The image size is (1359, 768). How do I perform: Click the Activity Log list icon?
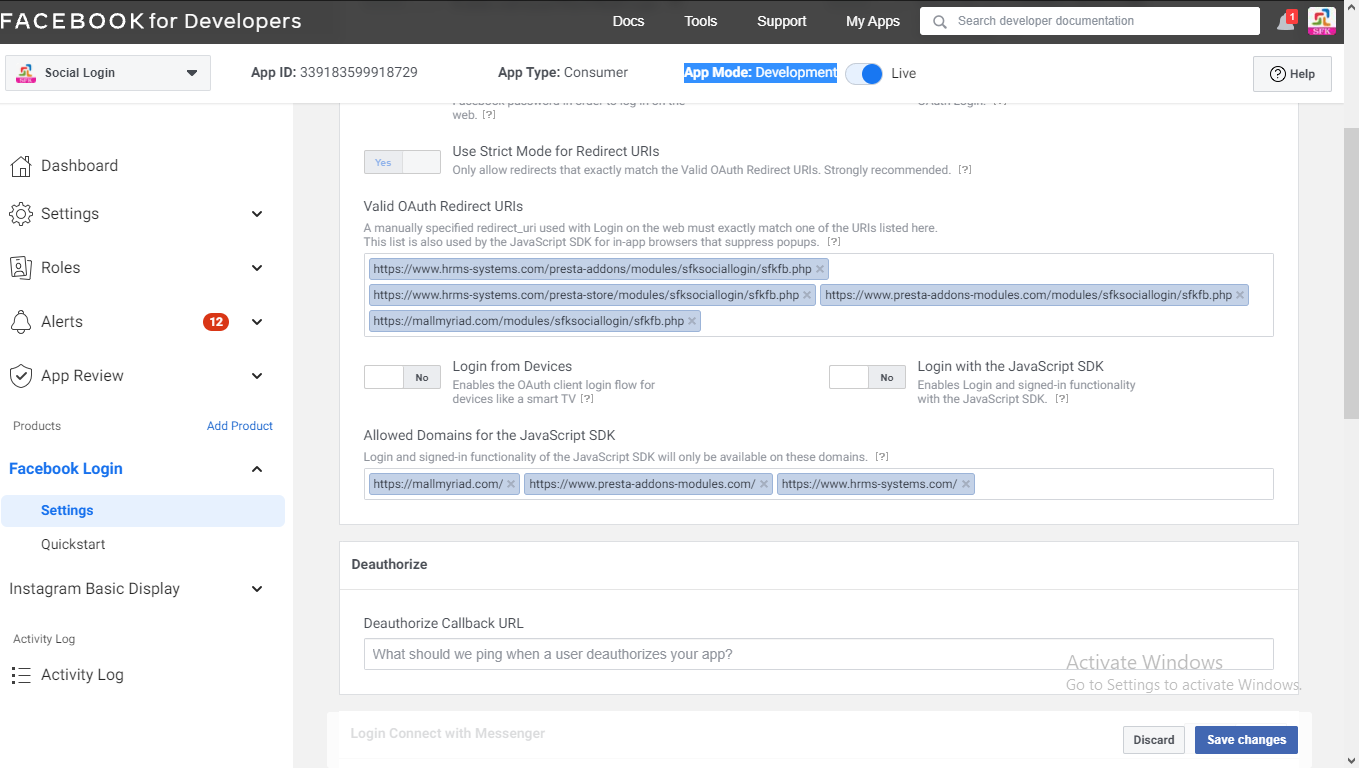tap(21, 675)
